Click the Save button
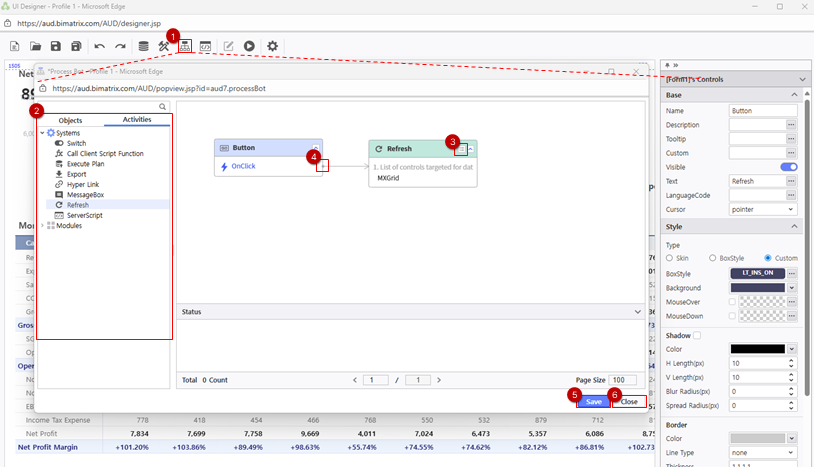This screenshot has width=814, height=467. [594, 401]
